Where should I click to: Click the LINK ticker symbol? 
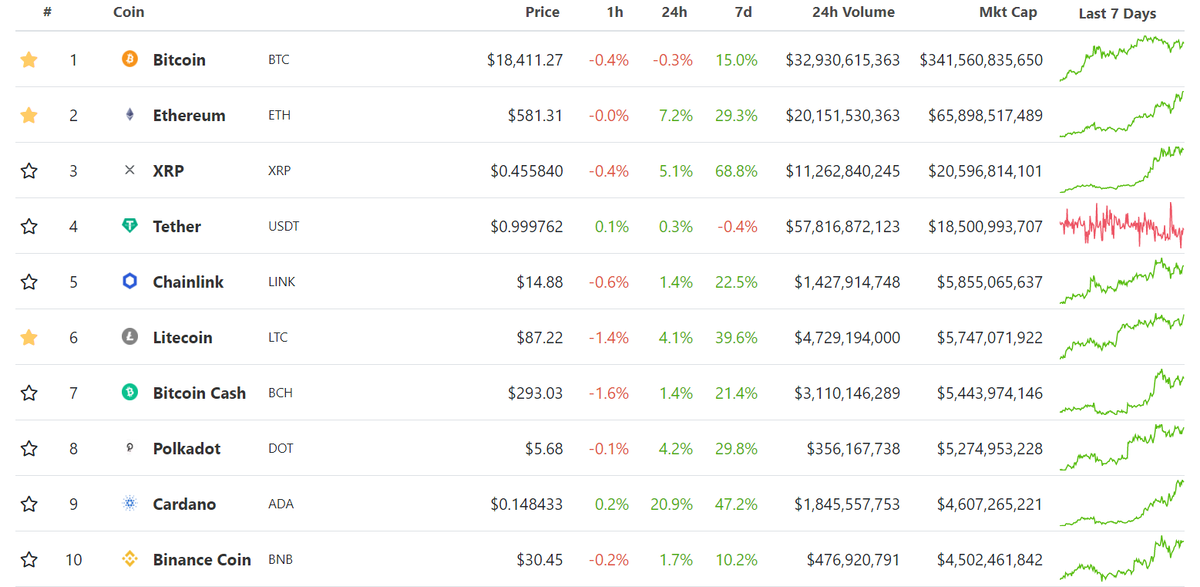pos(281,282)
